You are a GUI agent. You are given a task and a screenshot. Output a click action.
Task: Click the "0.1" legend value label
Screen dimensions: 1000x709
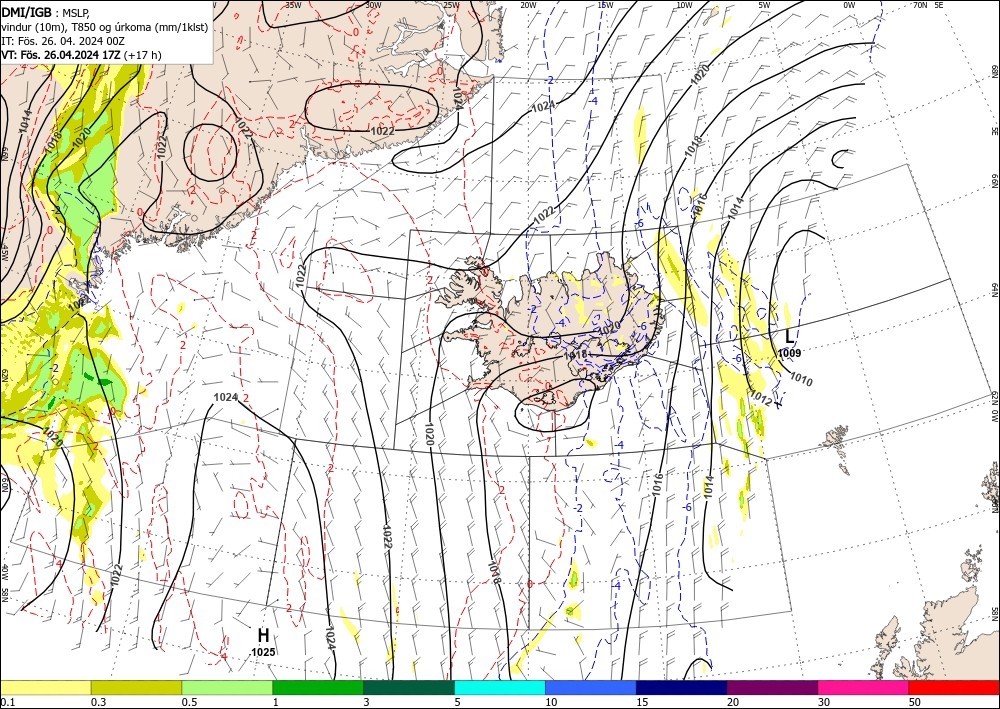[x=6, y=702]
